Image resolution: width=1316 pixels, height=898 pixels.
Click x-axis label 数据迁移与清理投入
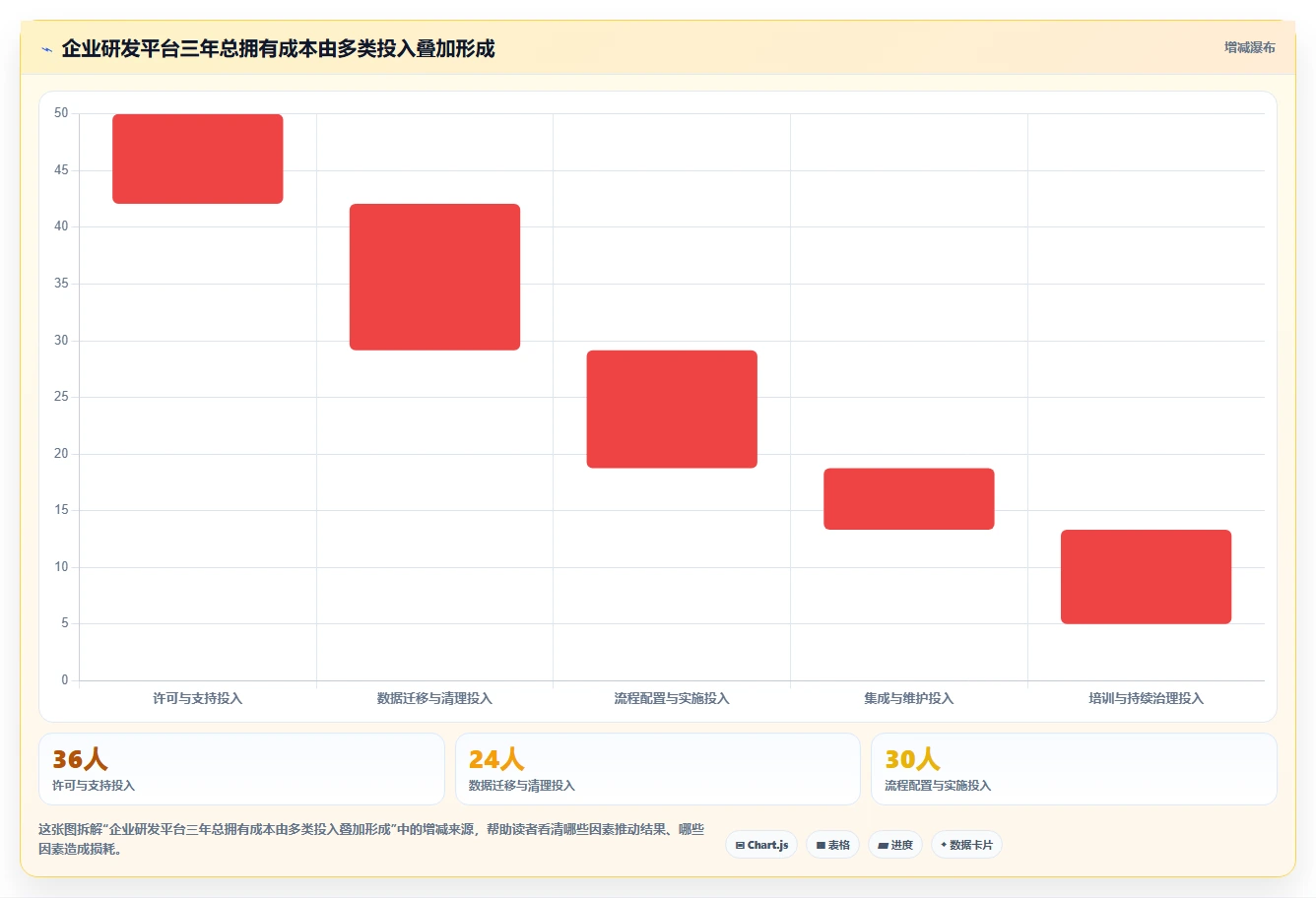click(434, 698)
